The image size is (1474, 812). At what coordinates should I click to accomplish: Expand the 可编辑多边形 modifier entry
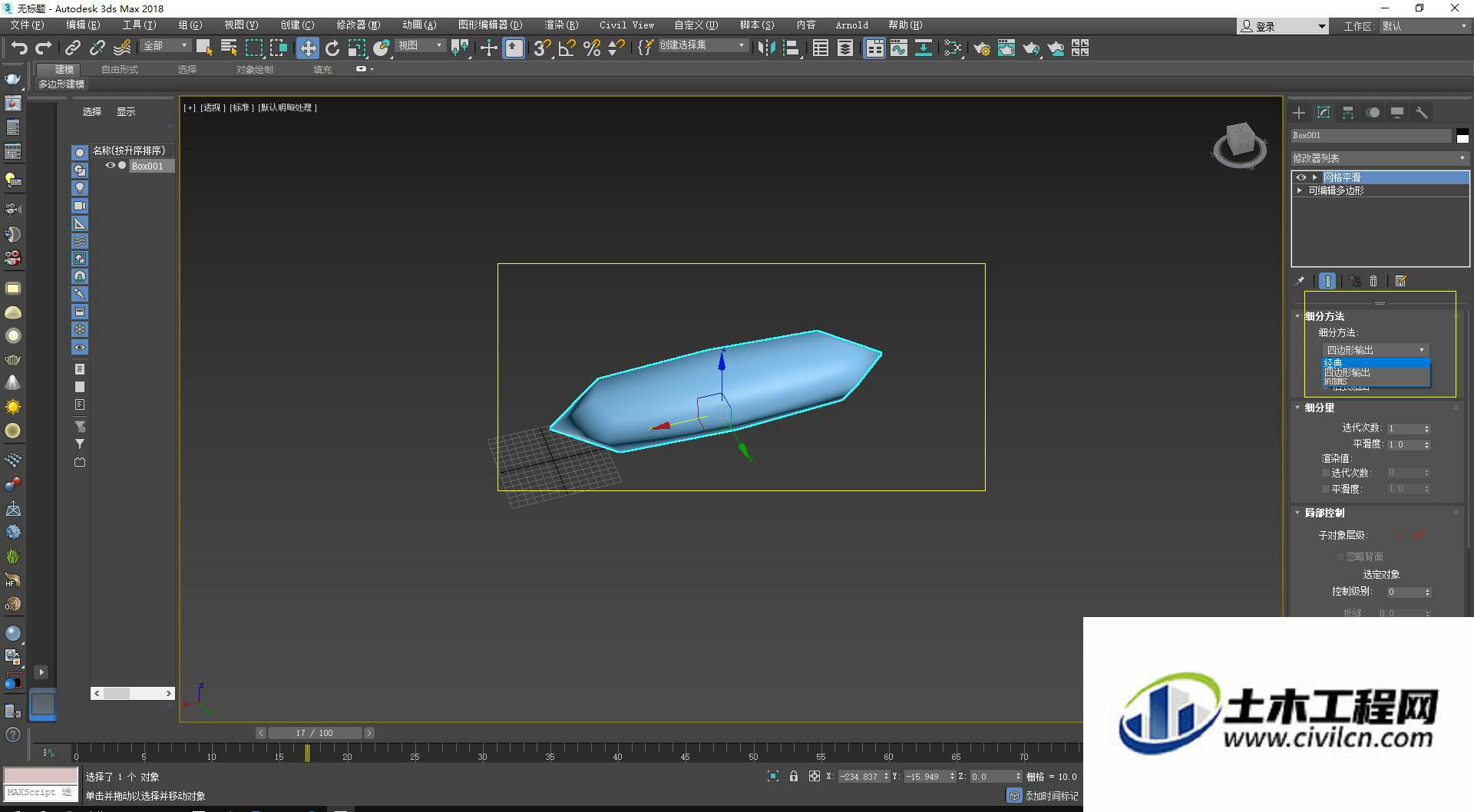pos(1300,190)
